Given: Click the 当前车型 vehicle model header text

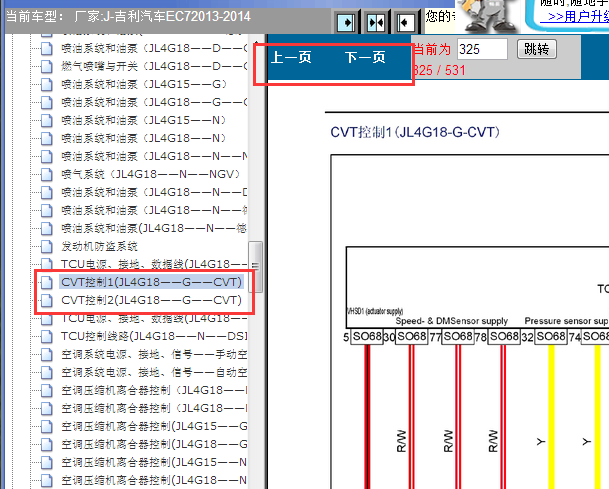Looking at the screenshot, I should coord(128,17).
